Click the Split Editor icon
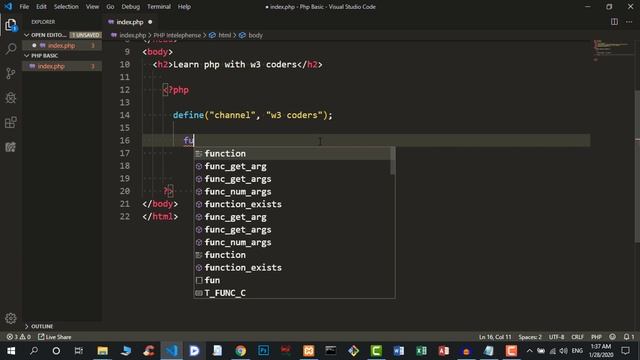This screenshot has height=360, width=640. click(x=614, y=22)
